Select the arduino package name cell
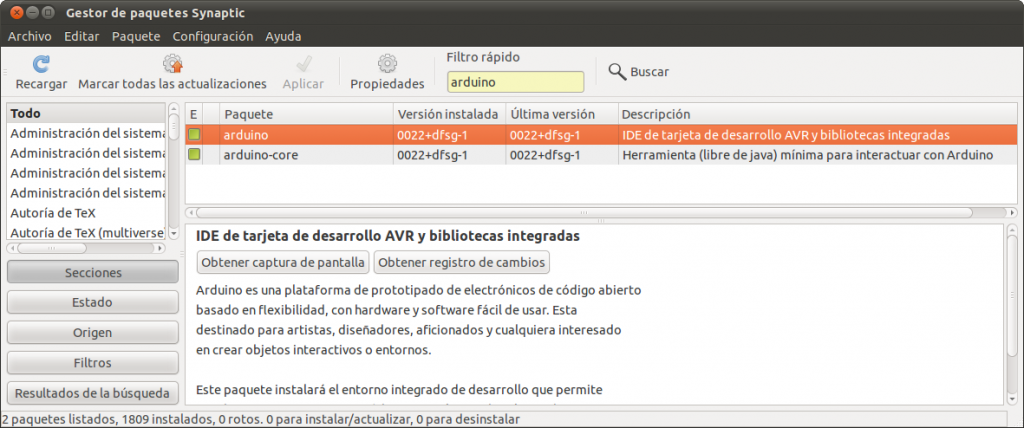The width and height of the screenshot is (1024, 428). (306, 135)
